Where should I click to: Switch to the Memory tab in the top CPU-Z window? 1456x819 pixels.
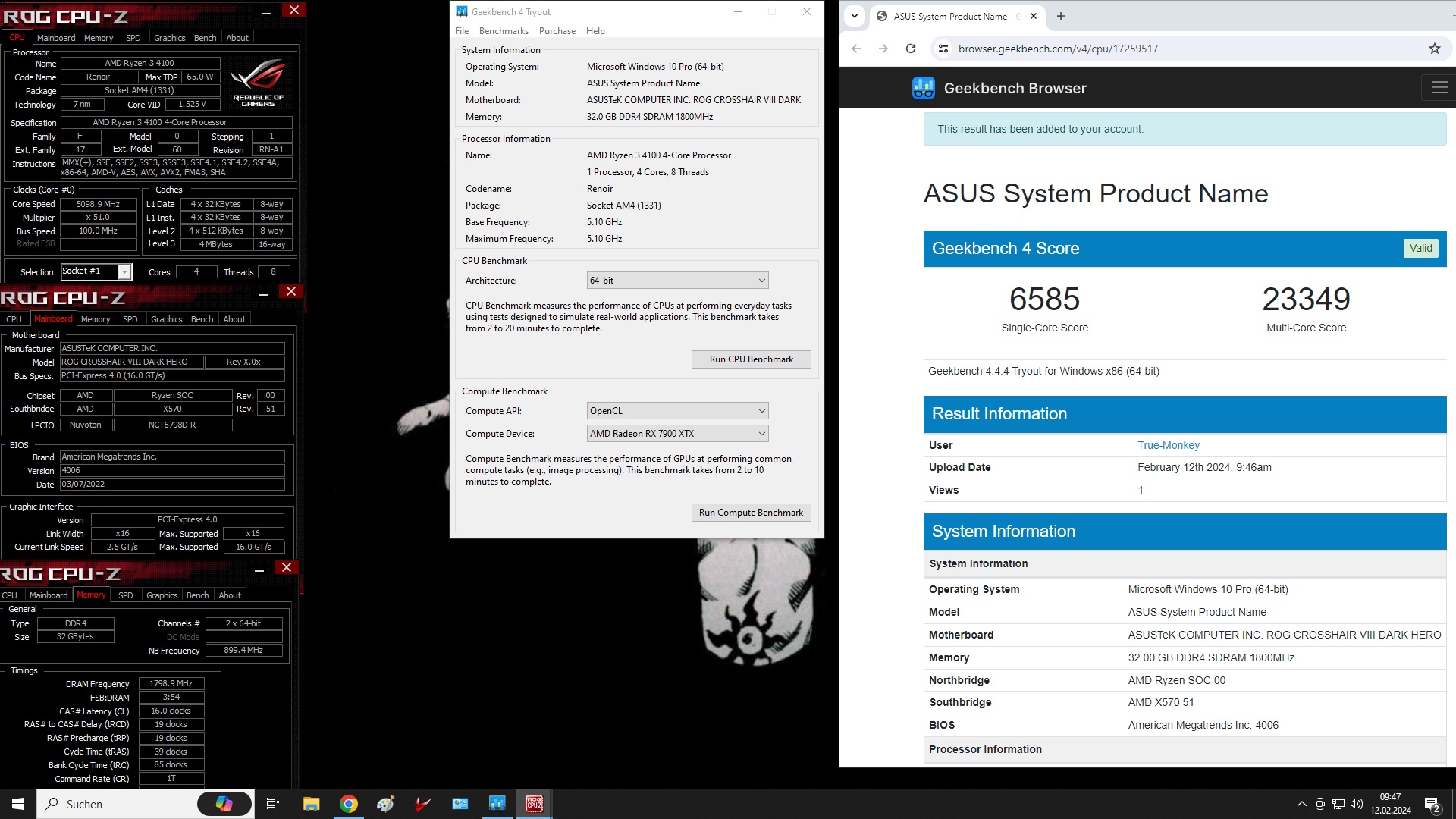tap(99, 38)
